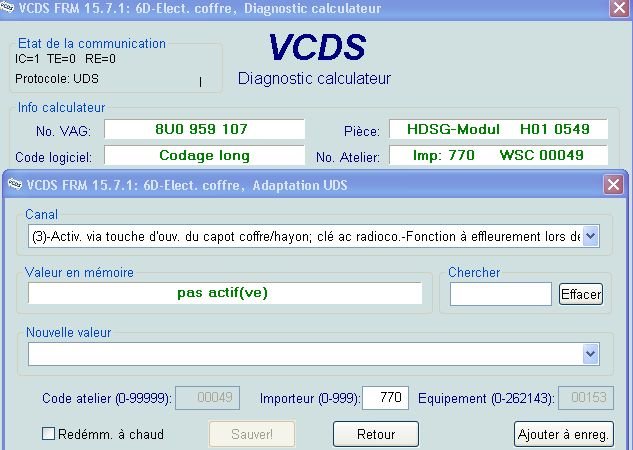Click the 'Codage long' software code value
The image size is (633, 450).
[x=204, y=155]
